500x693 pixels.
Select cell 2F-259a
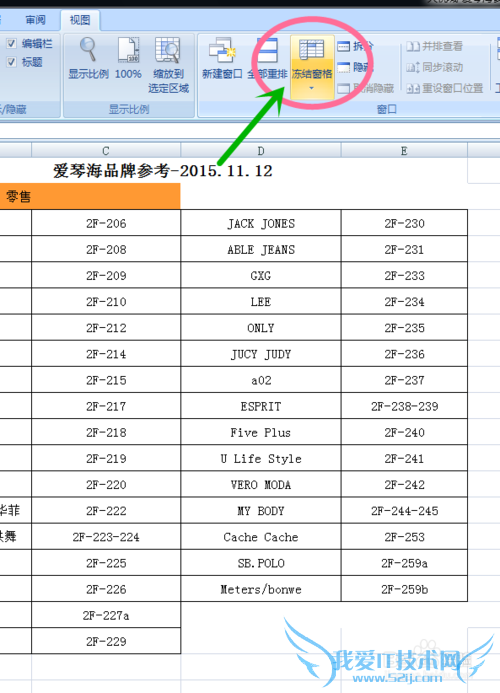(x=404, y=562)
